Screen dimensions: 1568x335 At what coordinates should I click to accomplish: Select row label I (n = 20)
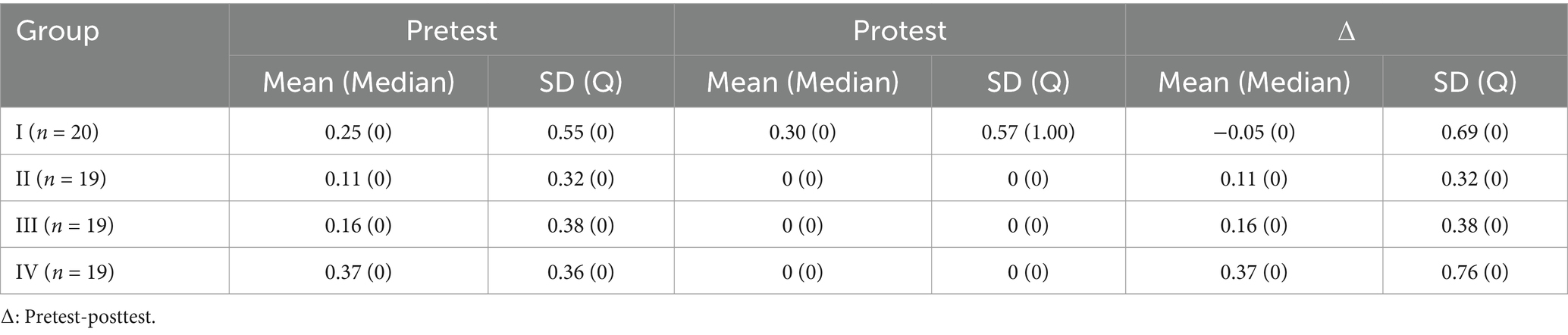click(x=58, y=133)
